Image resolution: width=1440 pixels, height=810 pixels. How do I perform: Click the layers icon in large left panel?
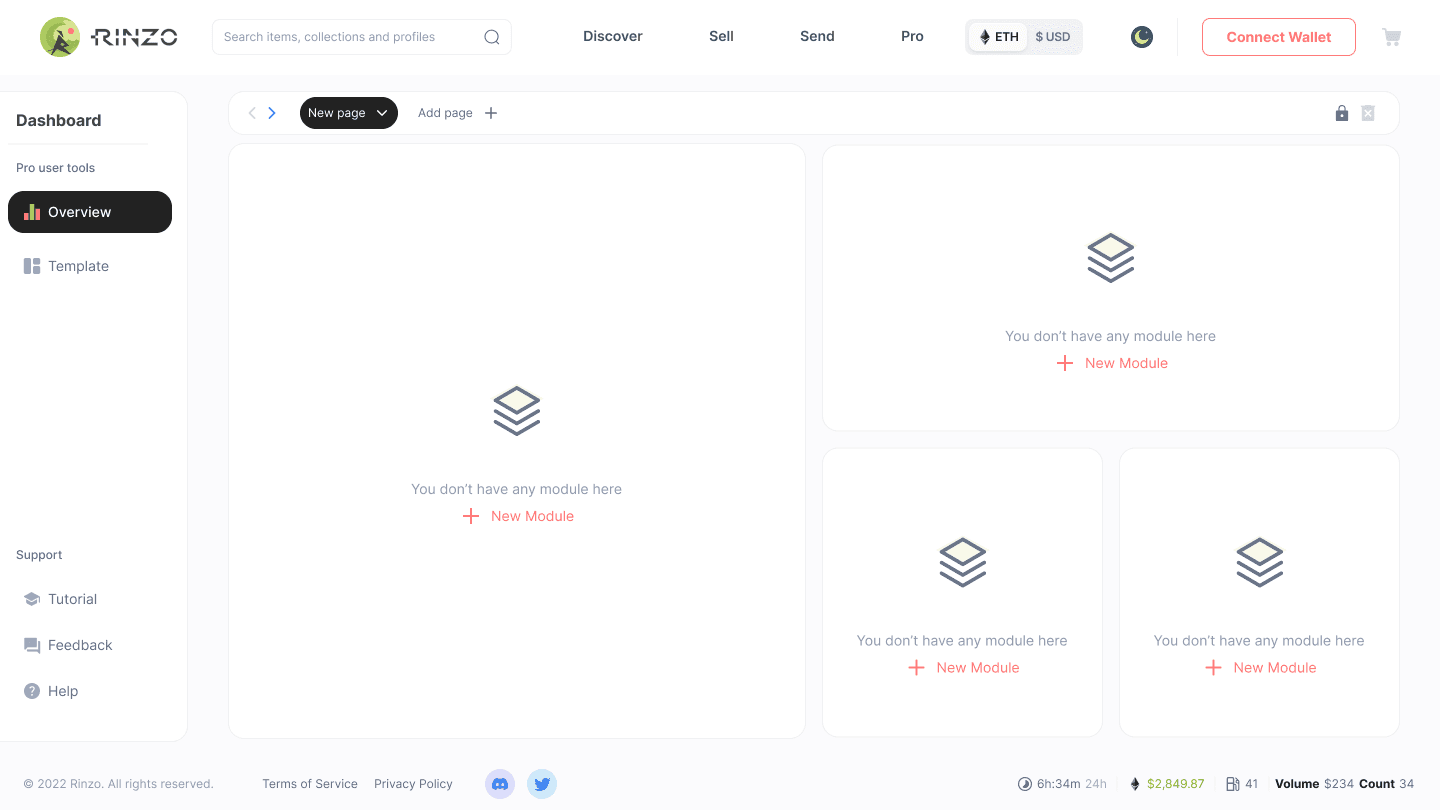point(517,411)
